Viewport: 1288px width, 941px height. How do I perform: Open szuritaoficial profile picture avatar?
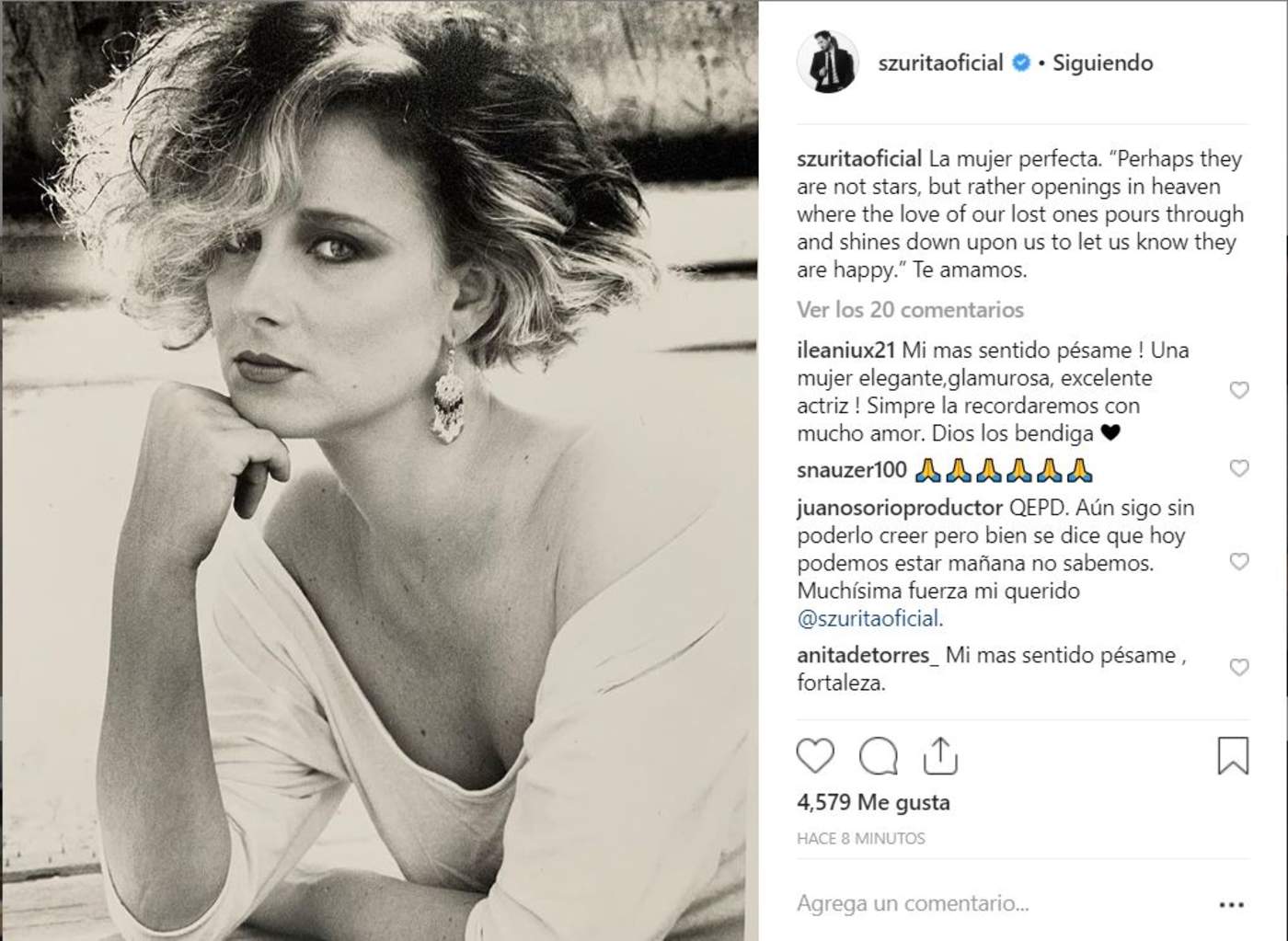pos(827,63)
